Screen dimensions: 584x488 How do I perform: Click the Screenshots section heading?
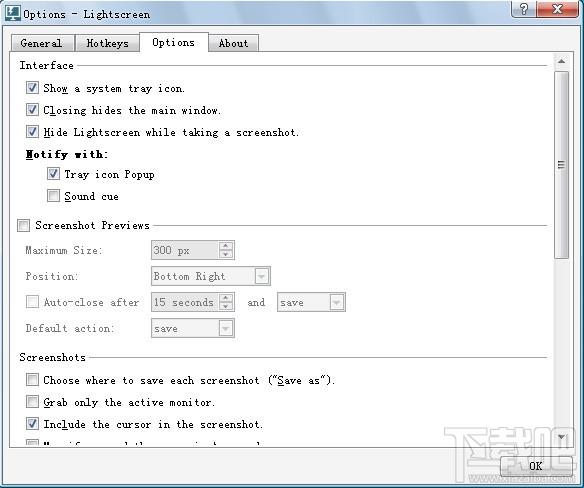coord(53,357)
